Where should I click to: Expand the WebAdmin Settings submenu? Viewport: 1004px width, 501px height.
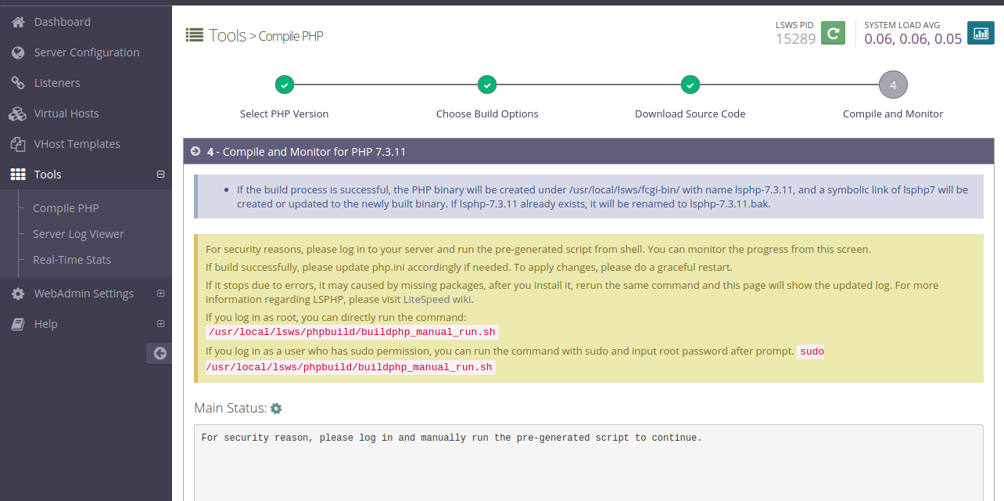click(161, 293)
